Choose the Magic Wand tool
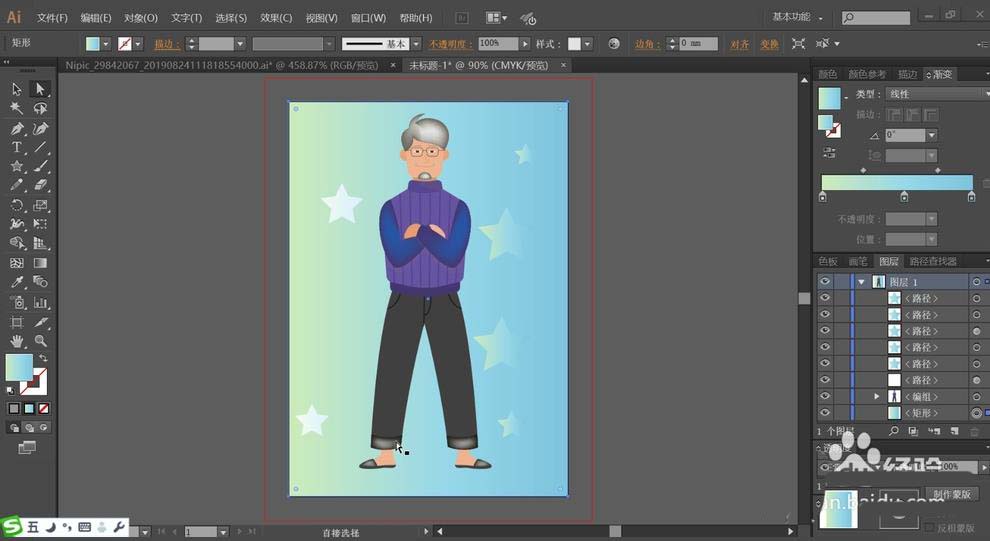990x541 pixels. click(17, 109)
